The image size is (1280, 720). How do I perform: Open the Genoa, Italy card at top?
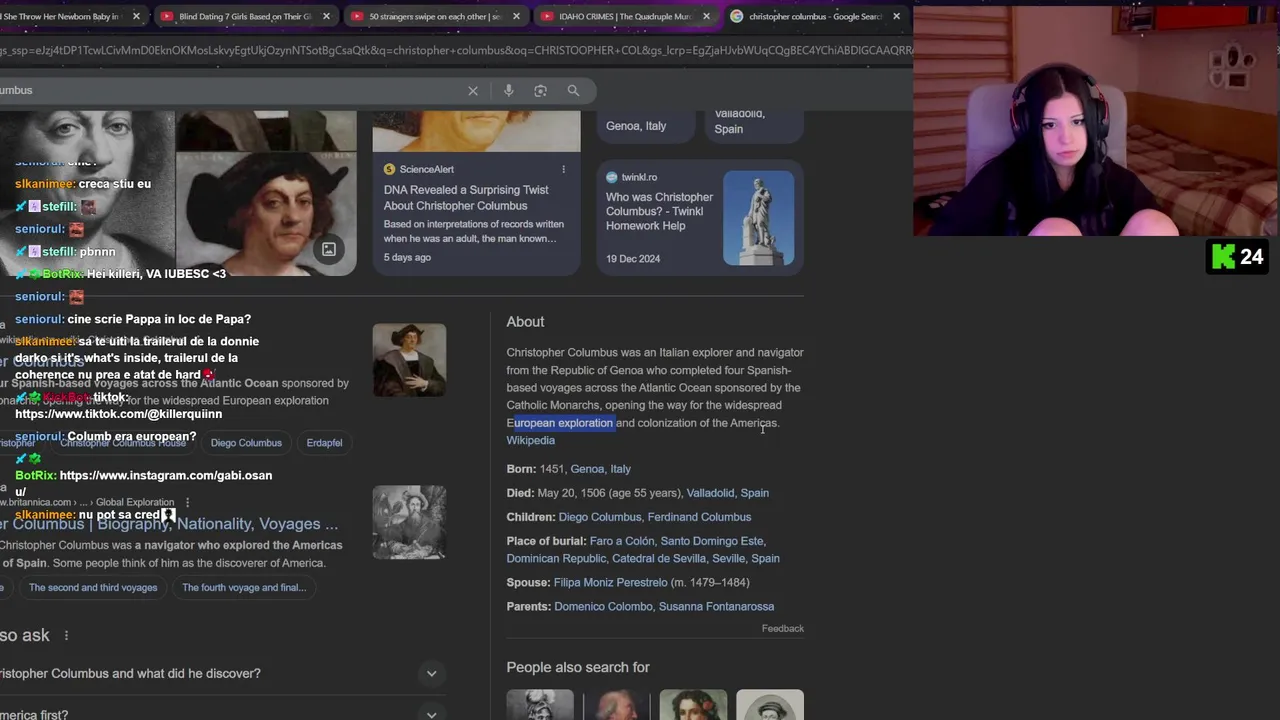click(647, 125)
